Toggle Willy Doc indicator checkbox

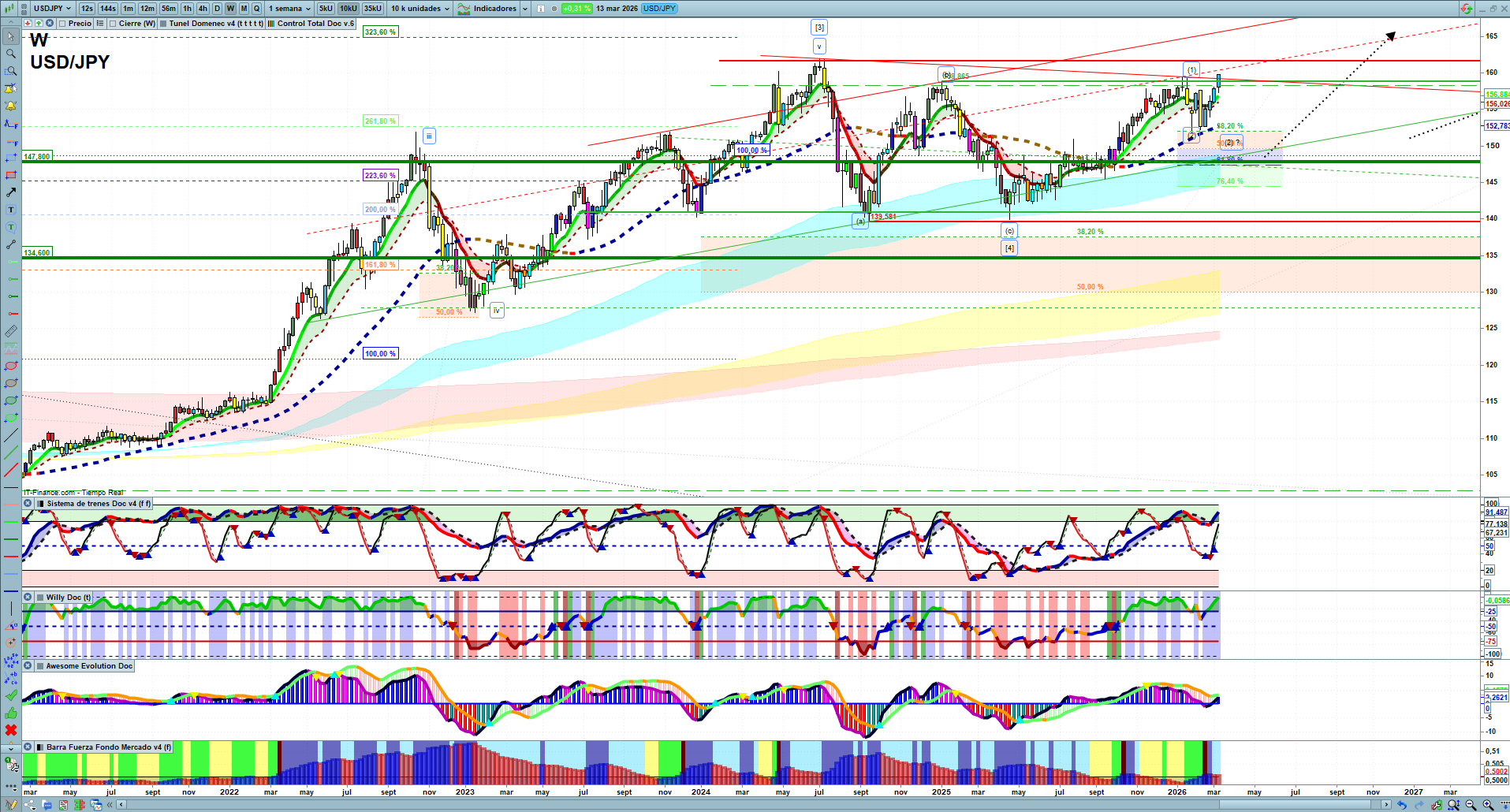tap(41, 598)
